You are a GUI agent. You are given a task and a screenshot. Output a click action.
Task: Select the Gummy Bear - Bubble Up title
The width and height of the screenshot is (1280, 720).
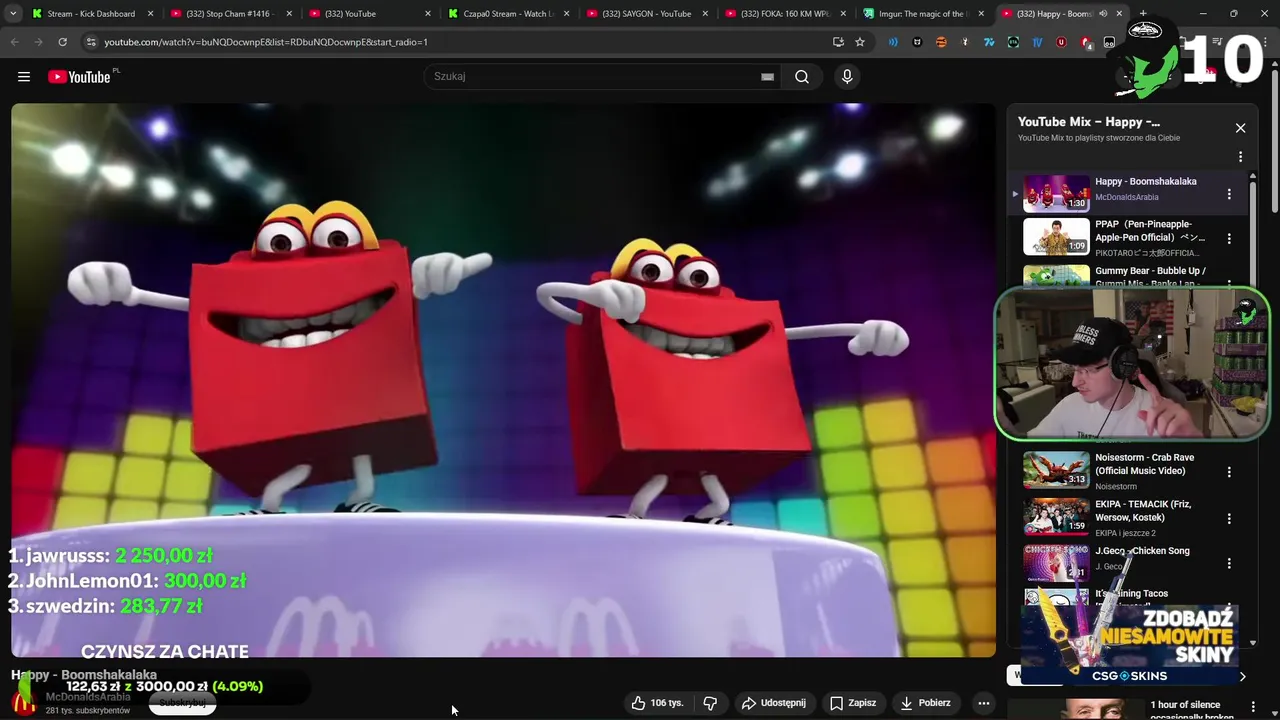(1150, 276)
